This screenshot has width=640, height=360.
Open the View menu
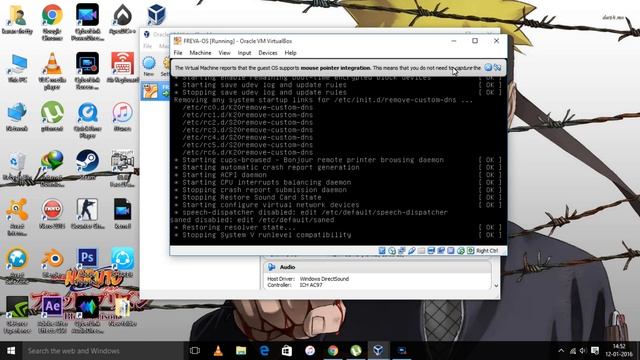pyautogui.click(x=224, y=53)
